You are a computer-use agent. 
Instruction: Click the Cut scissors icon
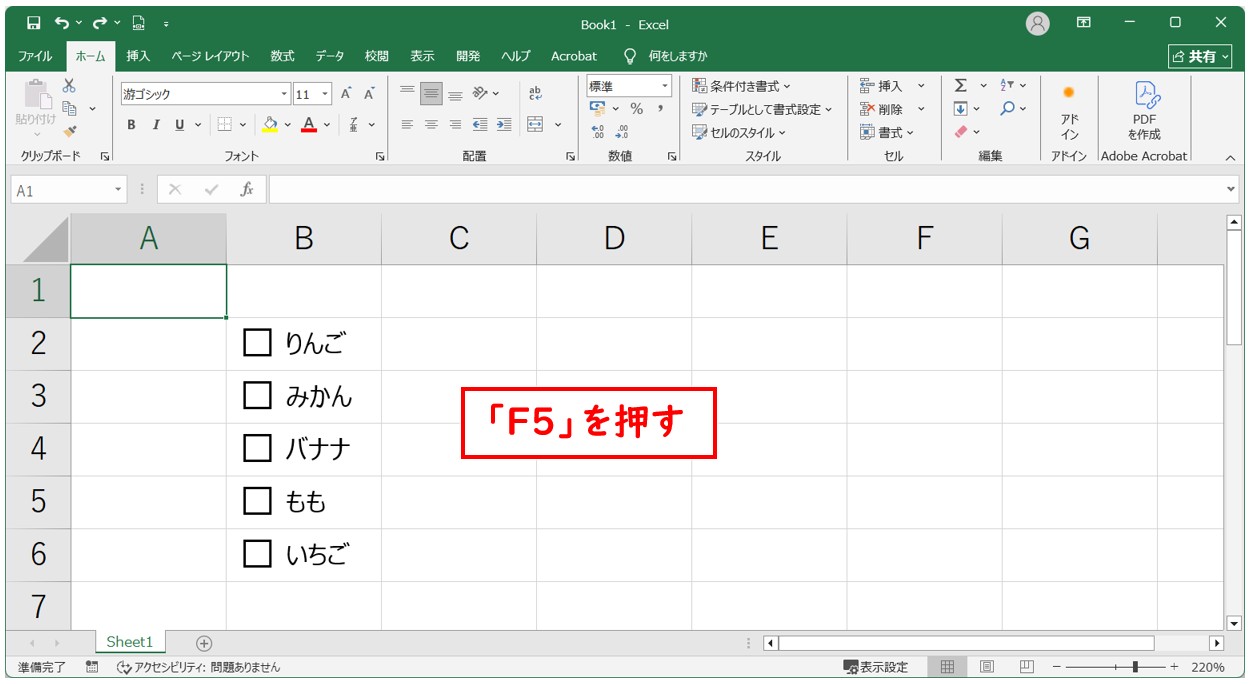click(x=69, y=86)
